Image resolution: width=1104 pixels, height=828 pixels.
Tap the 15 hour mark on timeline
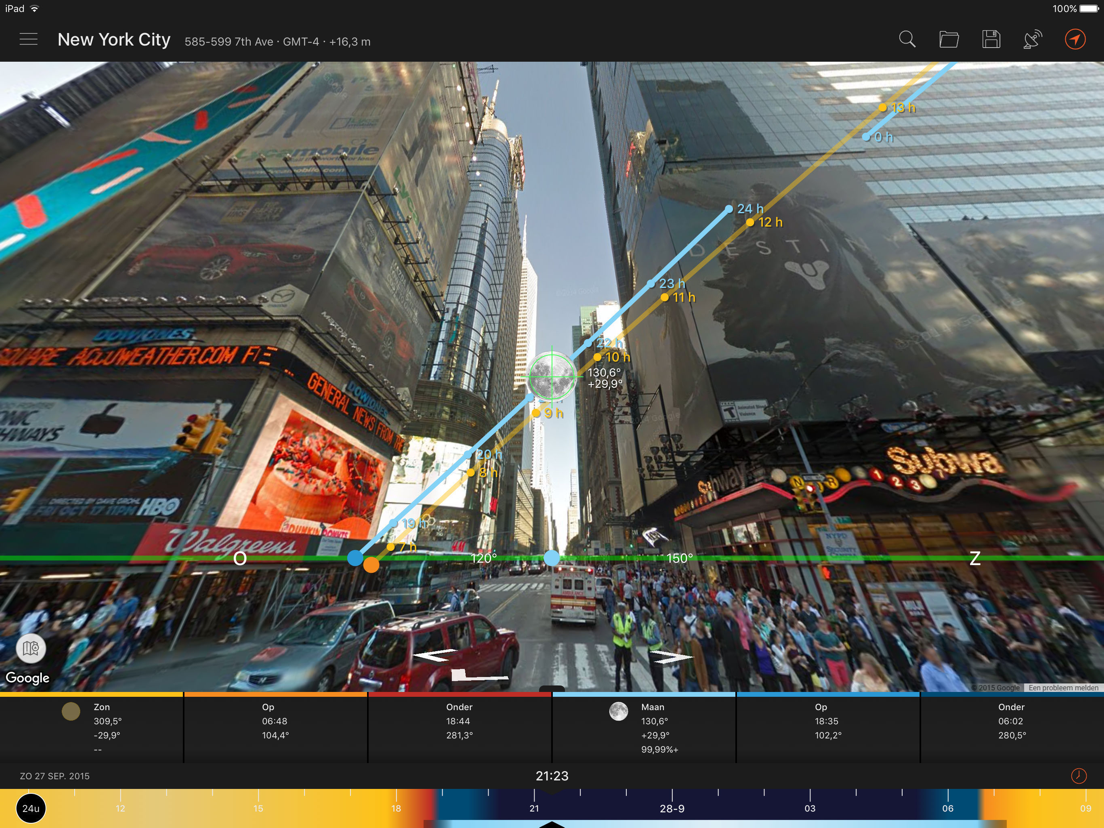tap(258, 808)
